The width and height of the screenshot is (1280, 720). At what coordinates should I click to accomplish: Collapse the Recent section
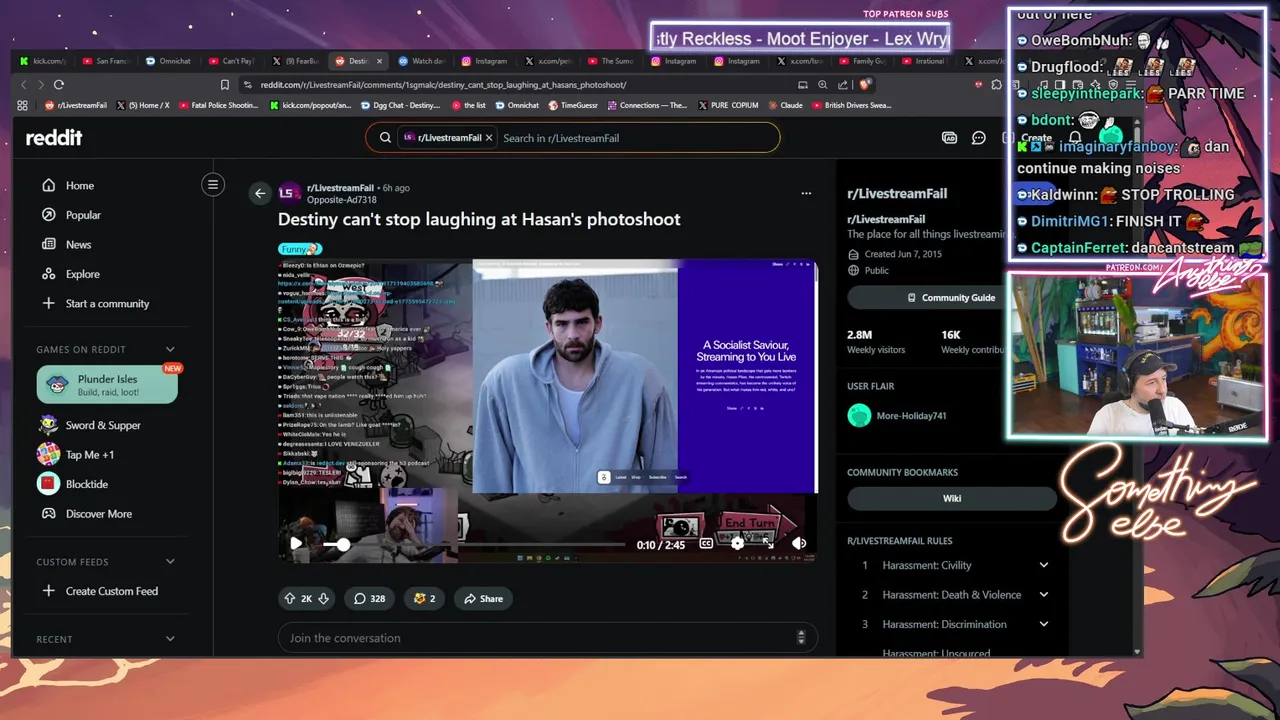(170, 639)
